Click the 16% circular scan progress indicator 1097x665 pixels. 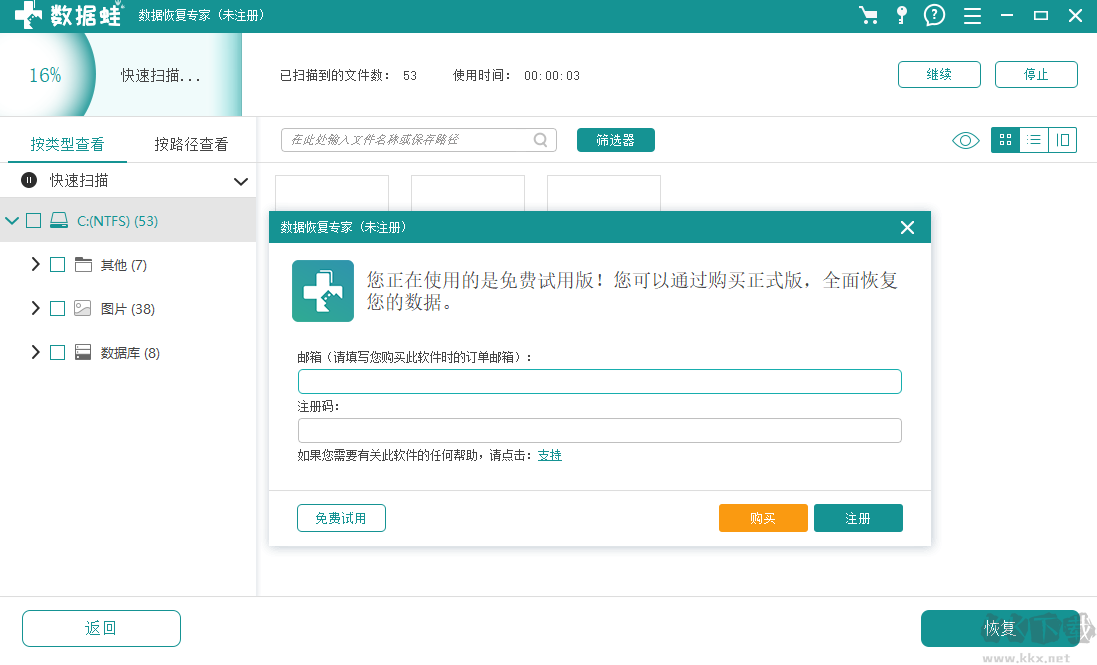pyautogui.click(x=46, y=74)
